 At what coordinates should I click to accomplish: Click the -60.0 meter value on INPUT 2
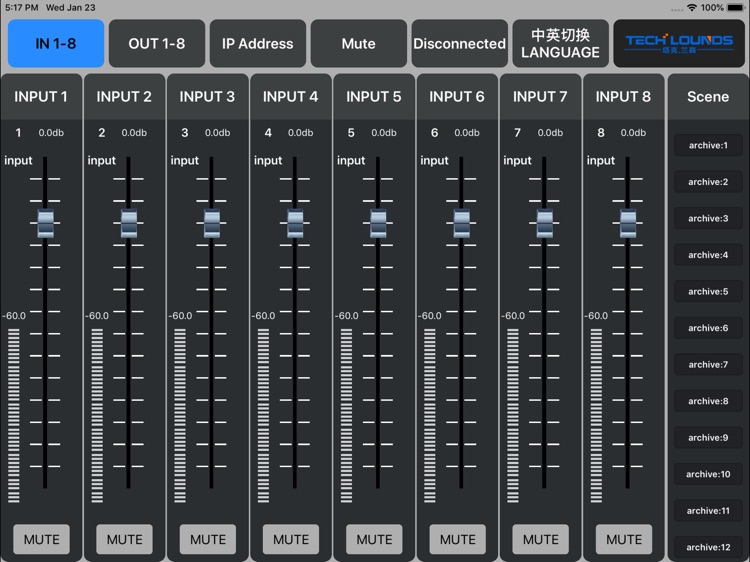[97, 316]
